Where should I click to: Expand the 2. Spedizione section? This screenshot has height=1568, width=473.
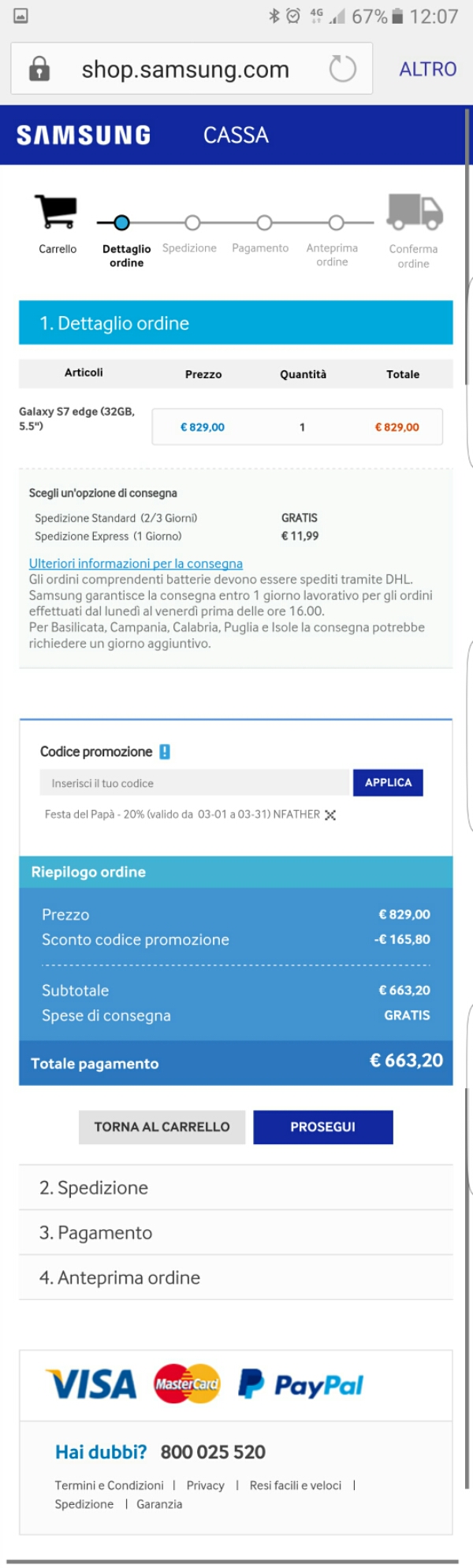pyautogui.click(x=236, y=1187)
